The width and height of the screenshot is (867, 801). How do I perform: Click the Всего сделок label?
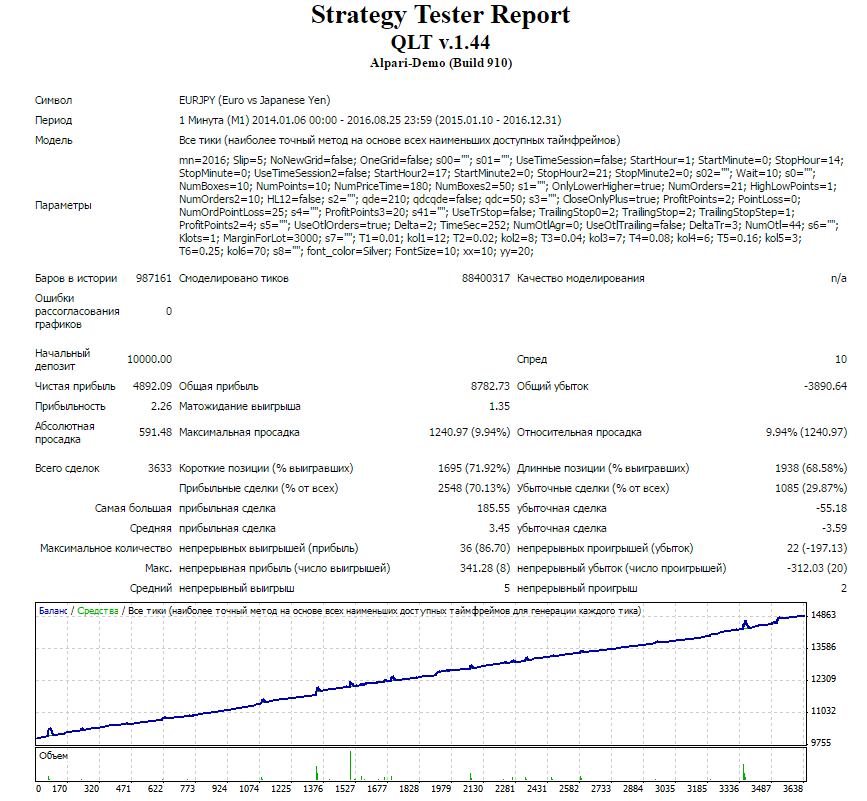(x=67, y=468)
